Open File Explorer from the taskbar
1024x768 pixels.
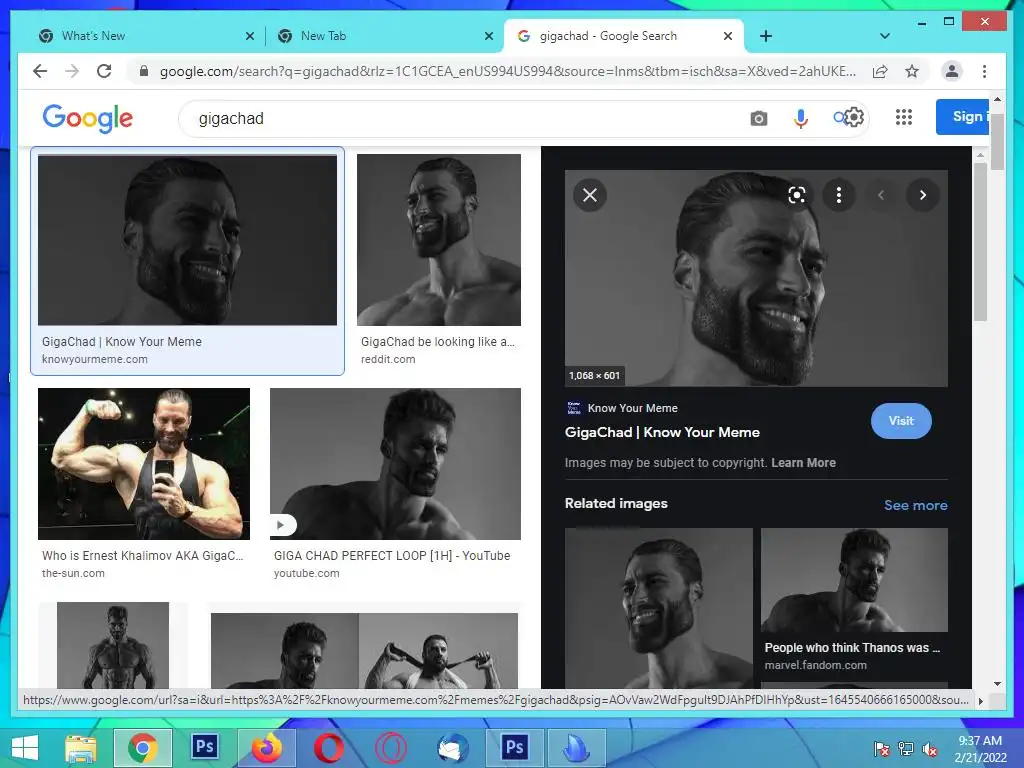point(81,748)
